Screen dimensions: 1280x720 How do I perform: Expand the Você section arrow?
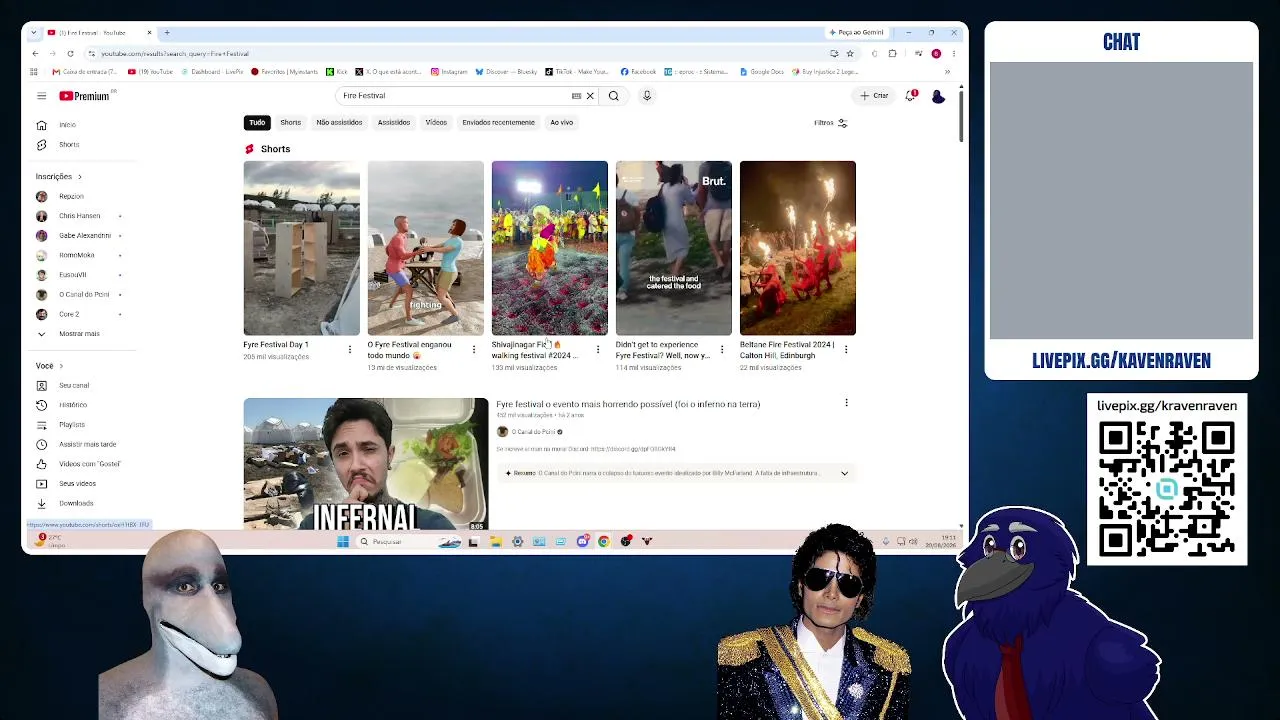tap(61, 366)
